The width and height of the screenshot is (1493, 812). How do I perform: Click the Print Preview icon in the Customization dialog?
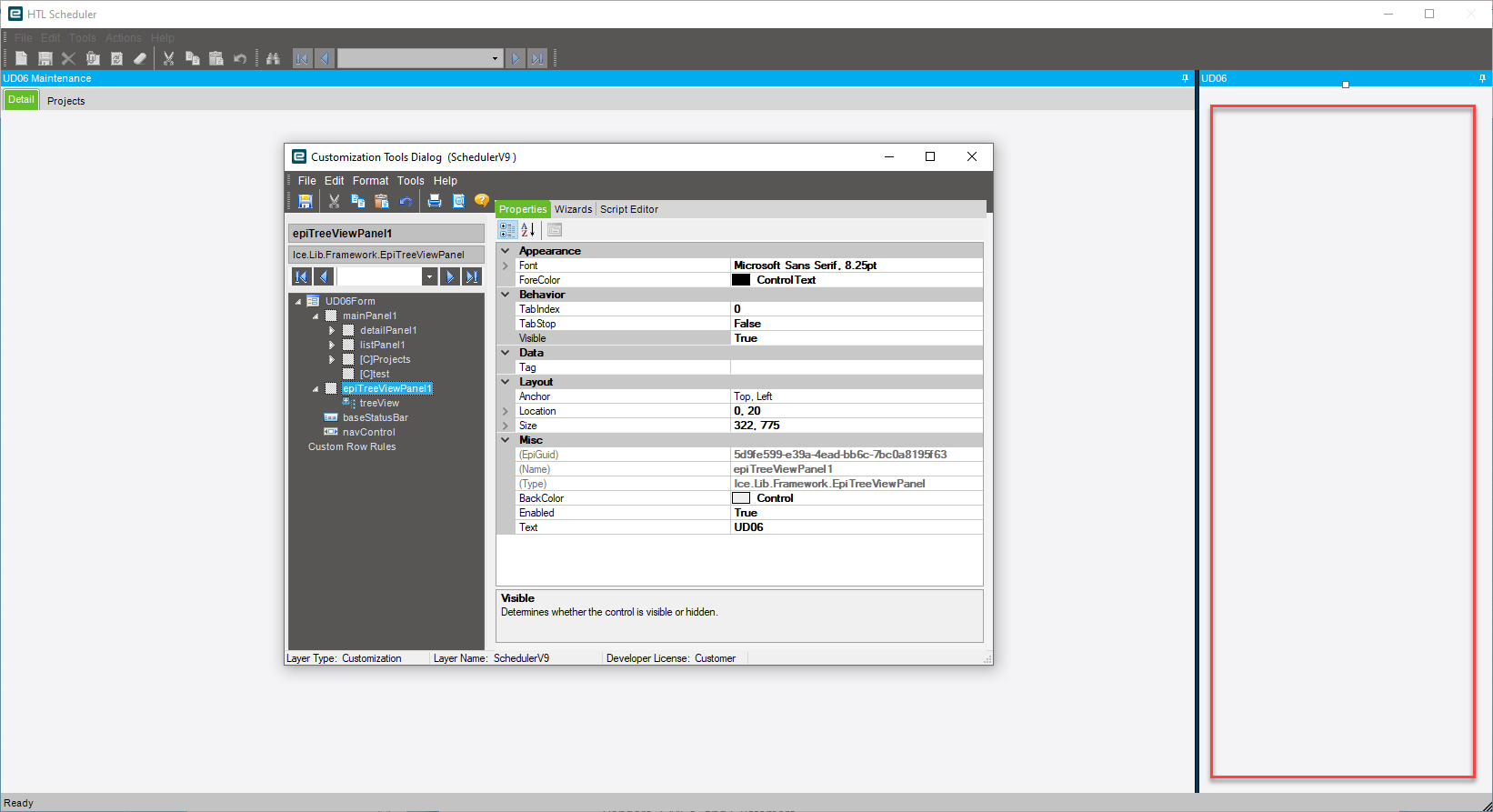pos(458,201)
